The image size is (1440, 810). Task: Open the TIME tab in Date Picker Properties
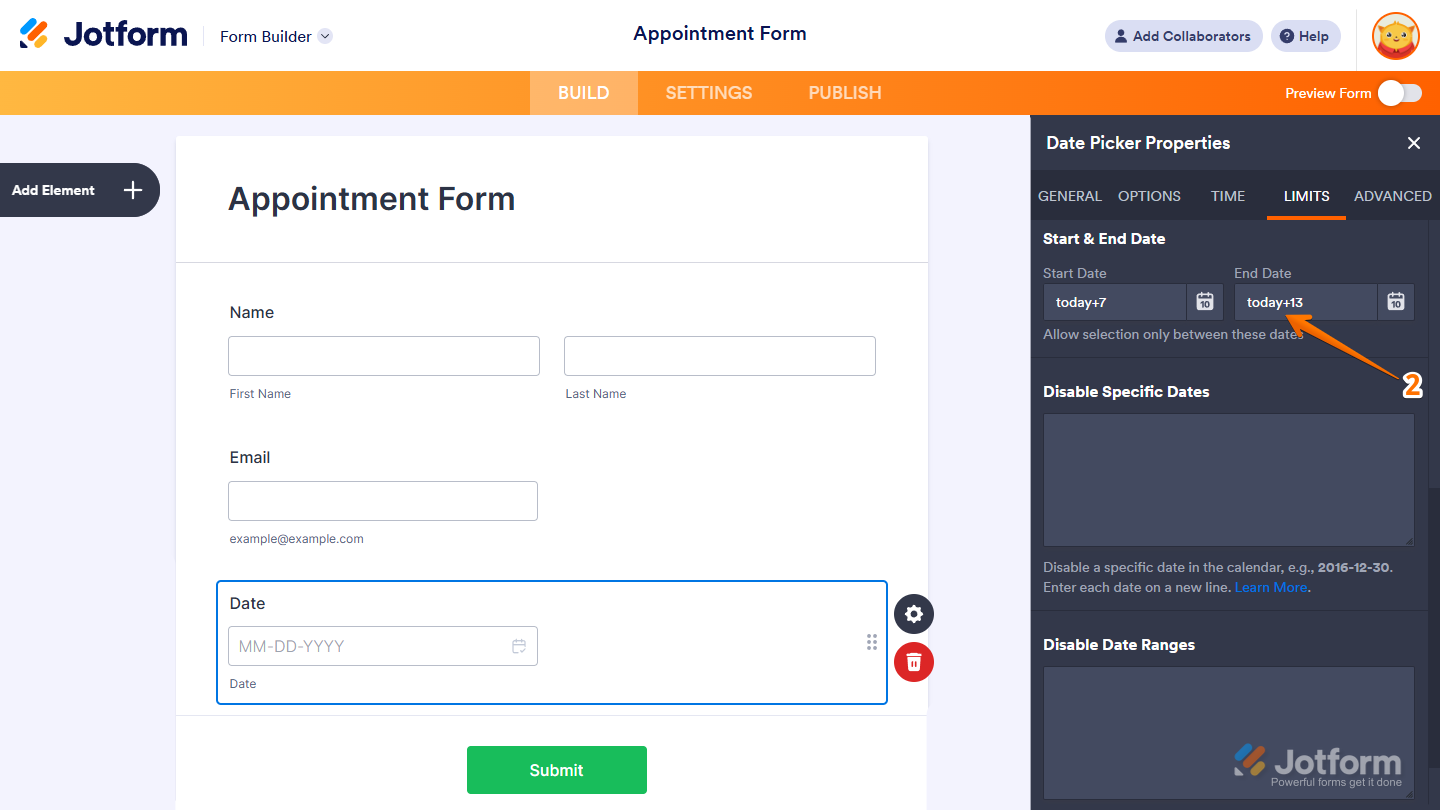click(1227, 196)
